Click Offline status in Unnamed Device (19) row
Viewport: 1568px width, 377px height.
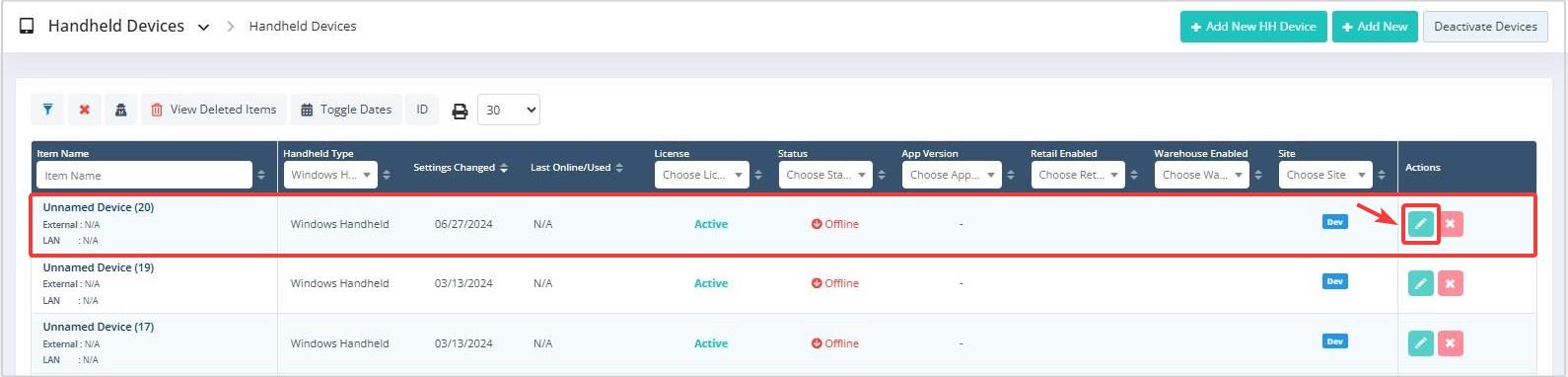[835, 283]
